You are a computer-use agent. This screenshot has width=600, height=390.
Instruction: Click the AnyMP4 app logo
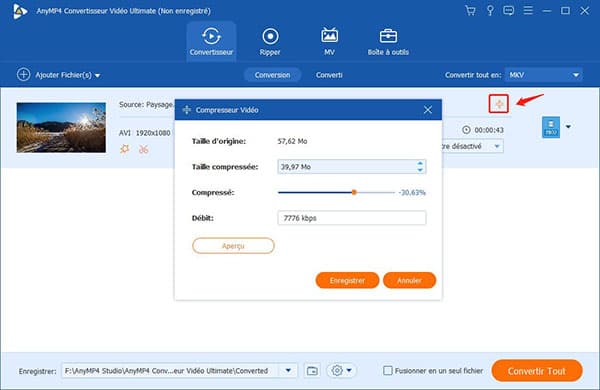(x=20, y=11)
